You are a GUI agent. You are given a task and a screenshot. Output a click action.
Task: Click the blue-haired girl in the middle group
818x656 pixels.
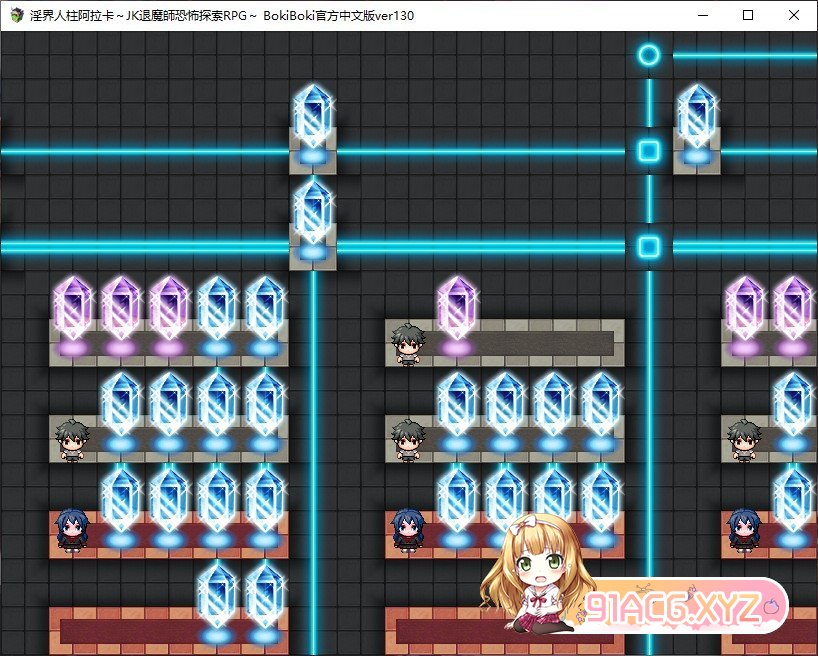click(x=408, y=530)
